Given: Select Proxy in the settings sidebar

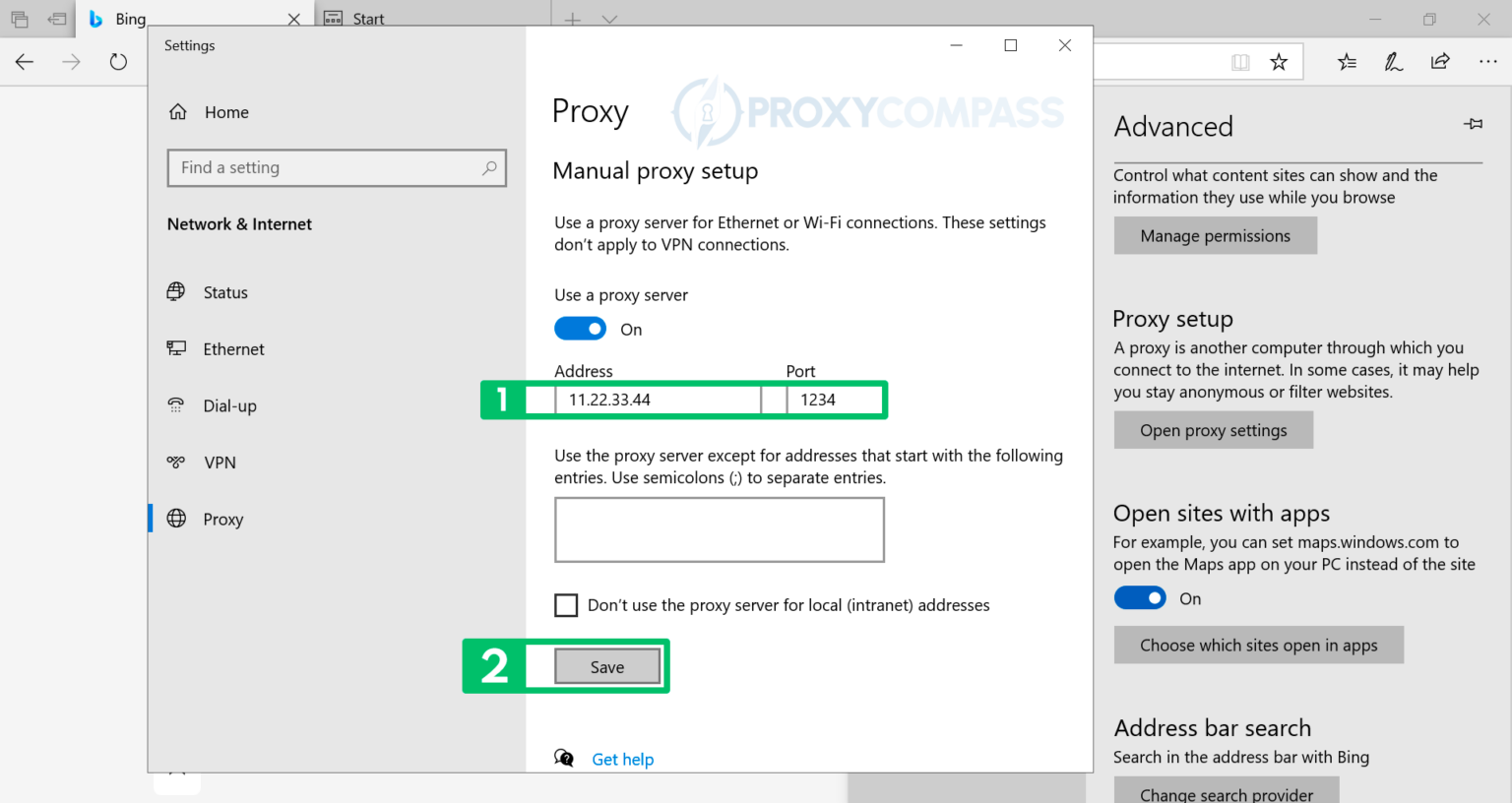Looking at the screenshot, I should click(222, 519).
